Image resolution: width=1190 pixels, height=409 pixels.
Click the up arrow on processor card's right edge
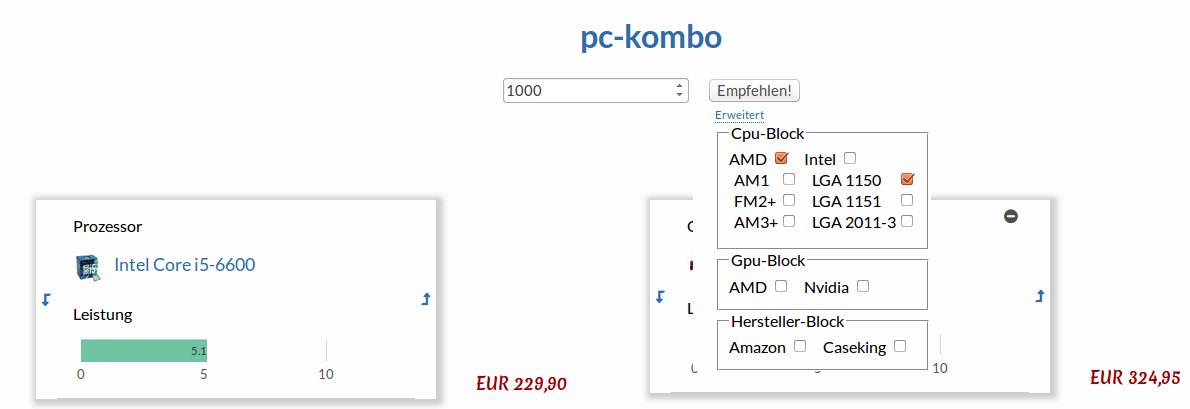pyautogui.click(x=426, y=300)
